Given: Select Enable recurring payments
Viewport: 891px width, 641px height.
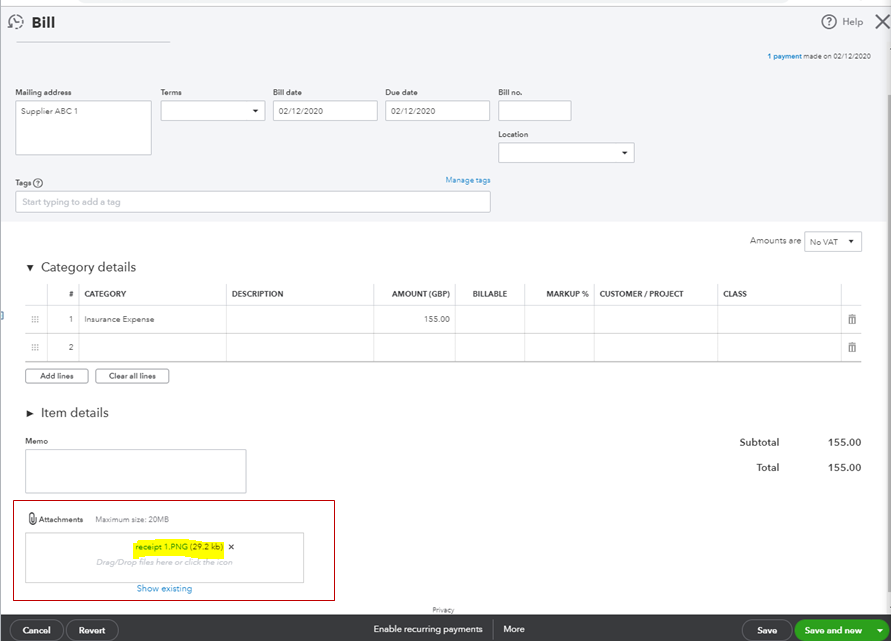Looking at the screenshot, I should tap(428, 629).
